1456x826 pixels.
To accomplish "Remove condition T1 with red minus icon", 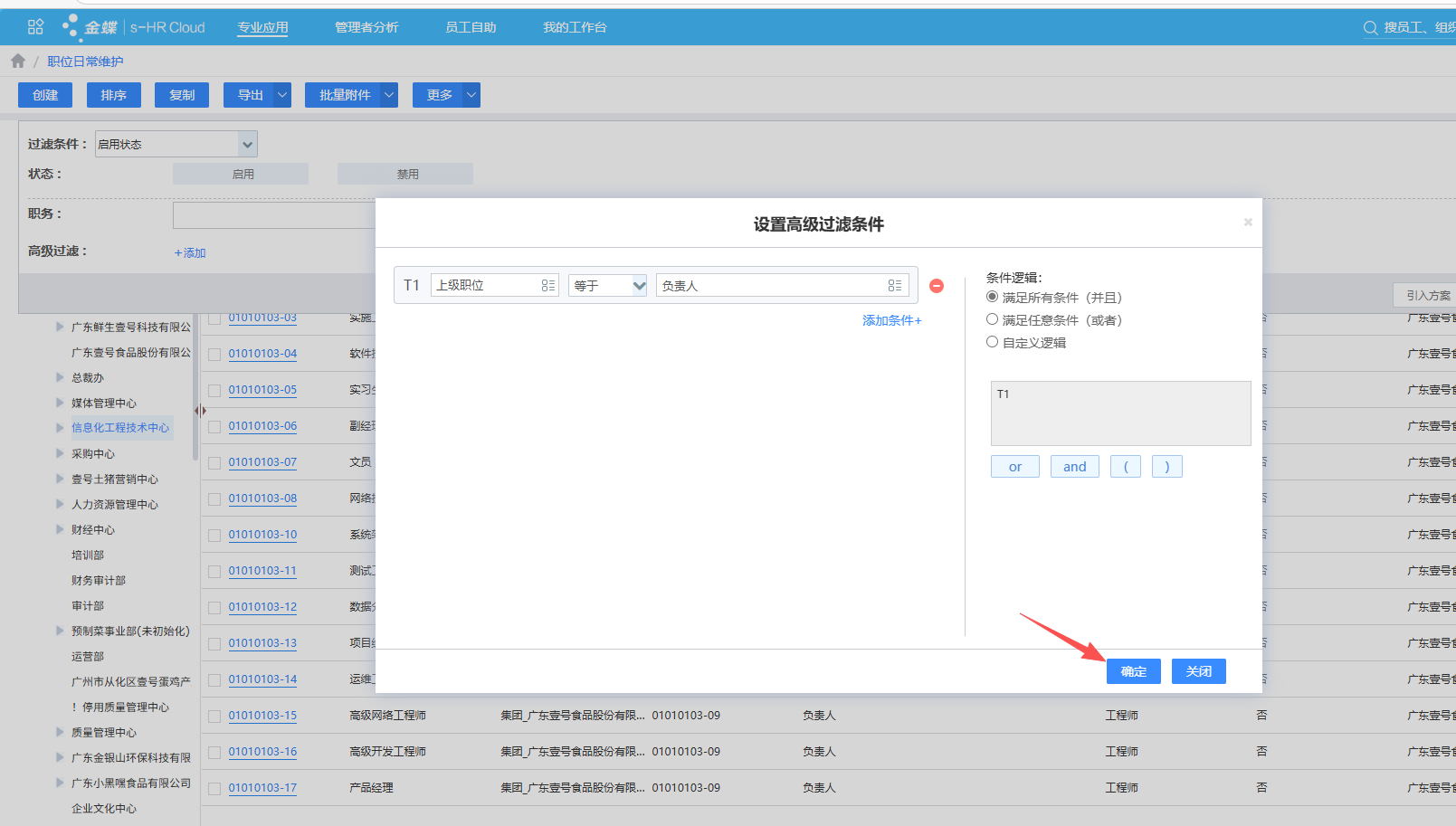I will point(937,286).
